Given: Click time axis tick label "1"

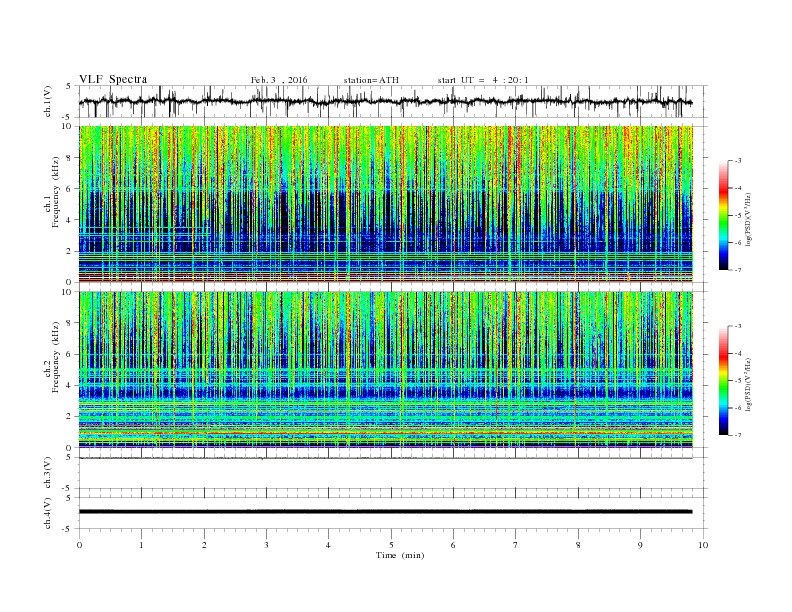Looking at the screenshot, I should click(x=141, y=545).
